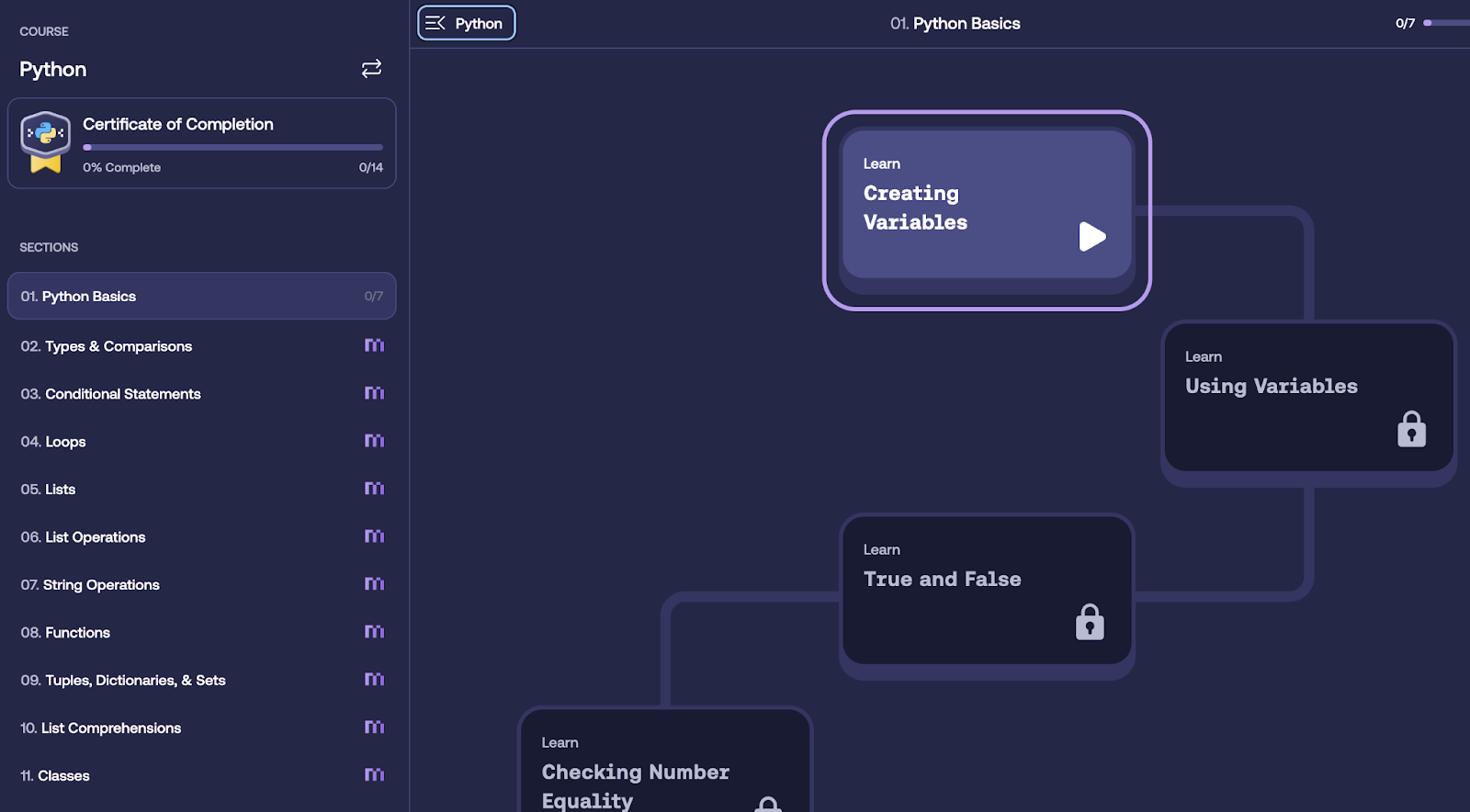Click premium icon beside Conditional Statements
Viewport: 1470px width, 812px height.
(x=374, y=393)
